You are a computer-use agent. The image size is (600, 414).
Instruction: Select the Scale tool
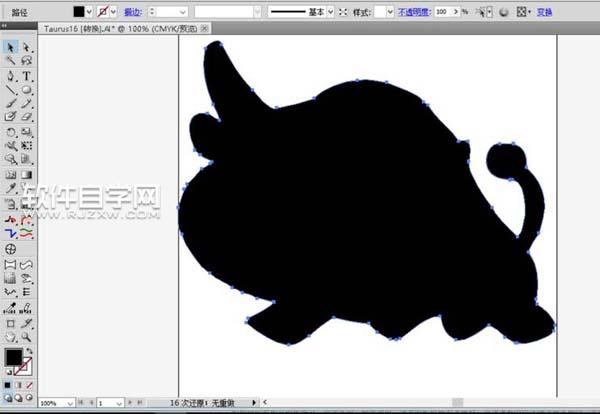click(26, 132)
